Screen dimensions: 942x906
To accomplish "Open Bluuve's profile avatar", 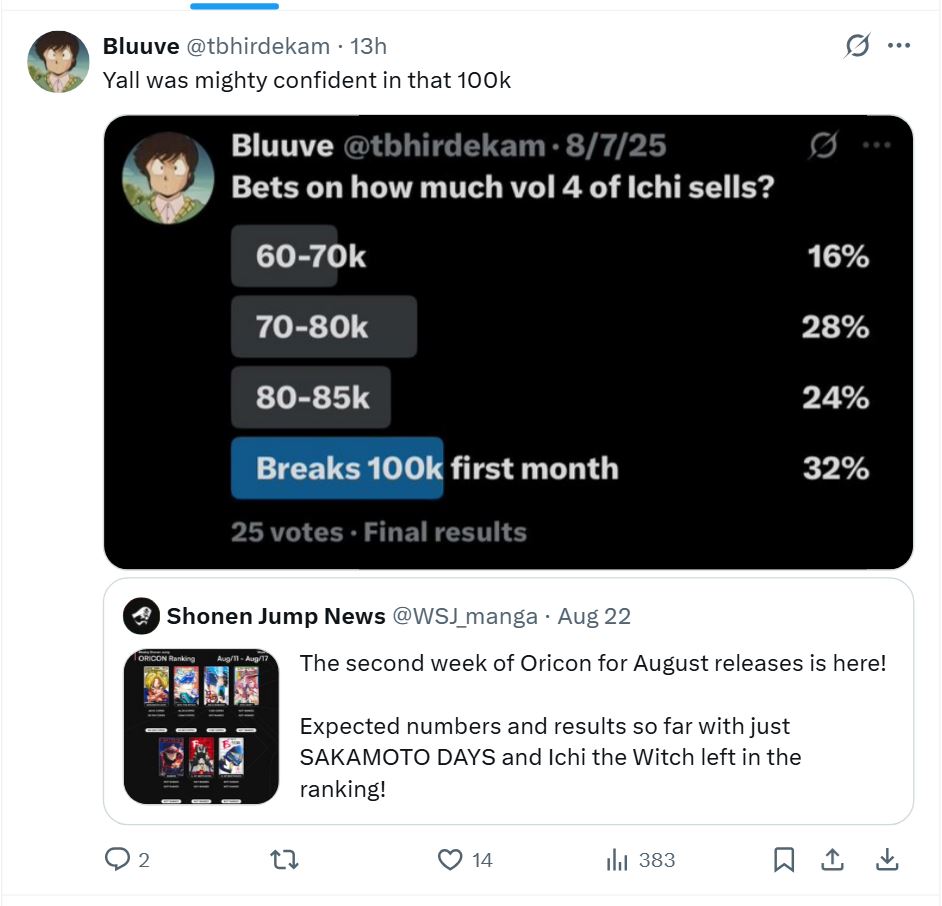I will [x=58, y=61].
